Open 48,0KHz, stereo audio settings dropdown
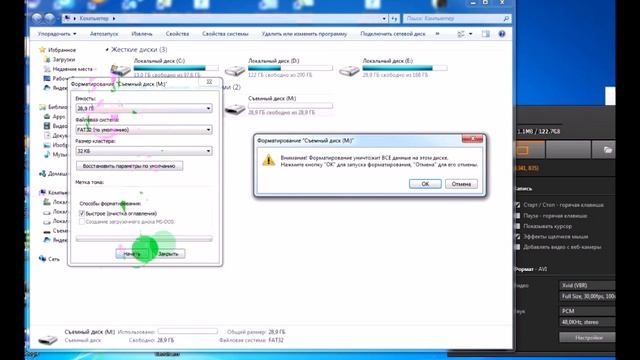Viewport: 640px width, 360px height. 587,322
